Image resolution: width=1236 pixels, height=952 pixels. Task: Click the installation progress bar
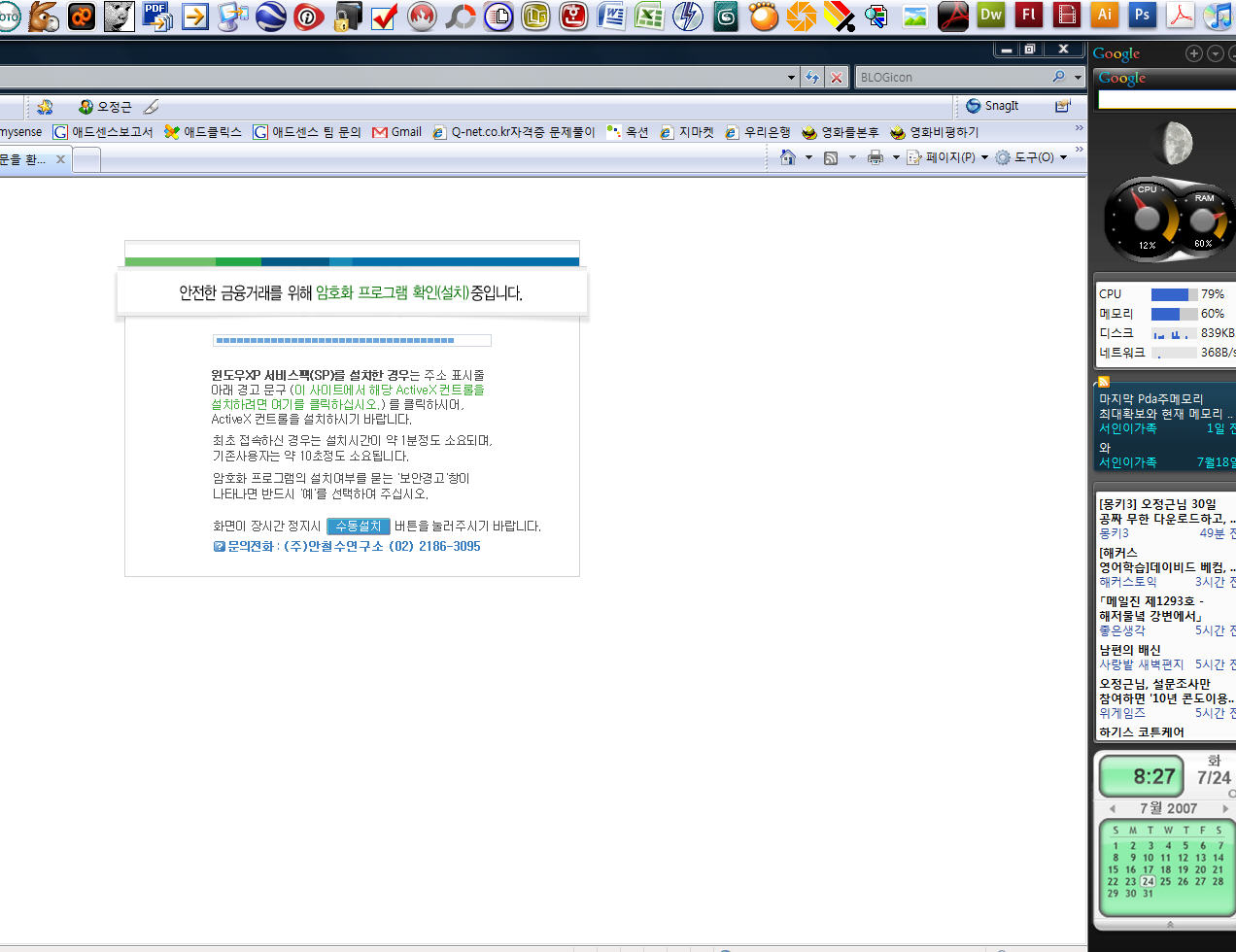click(352, 340)
